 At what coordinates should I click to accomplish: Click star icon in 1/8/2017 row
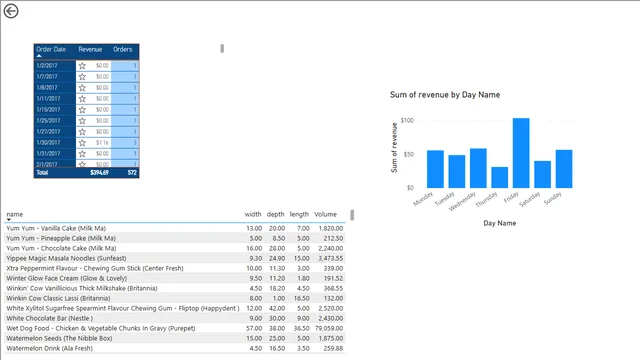(x=82, y=88)
